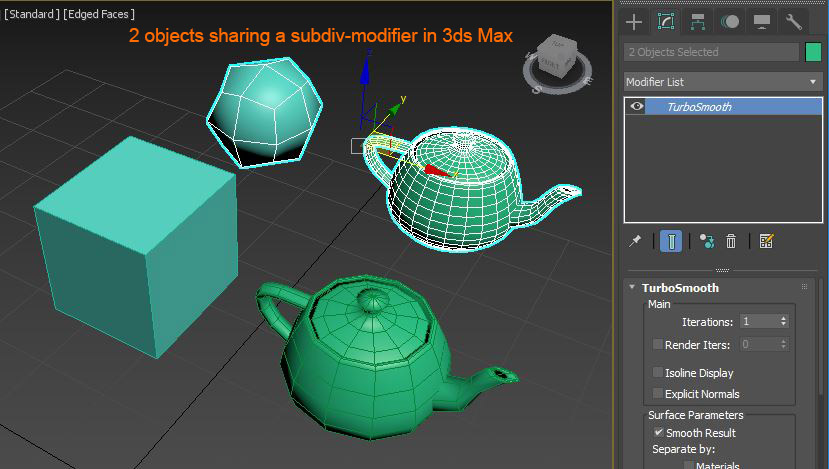
Task: Click the ViewCube in the viewport
Action: [556, 57]
